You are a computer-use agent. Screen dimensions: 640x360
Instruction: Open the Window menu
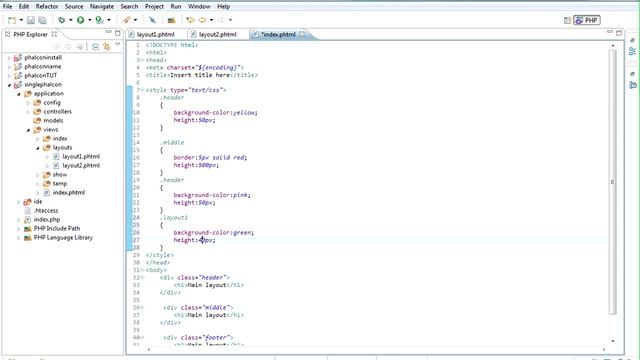pos(199,7)
